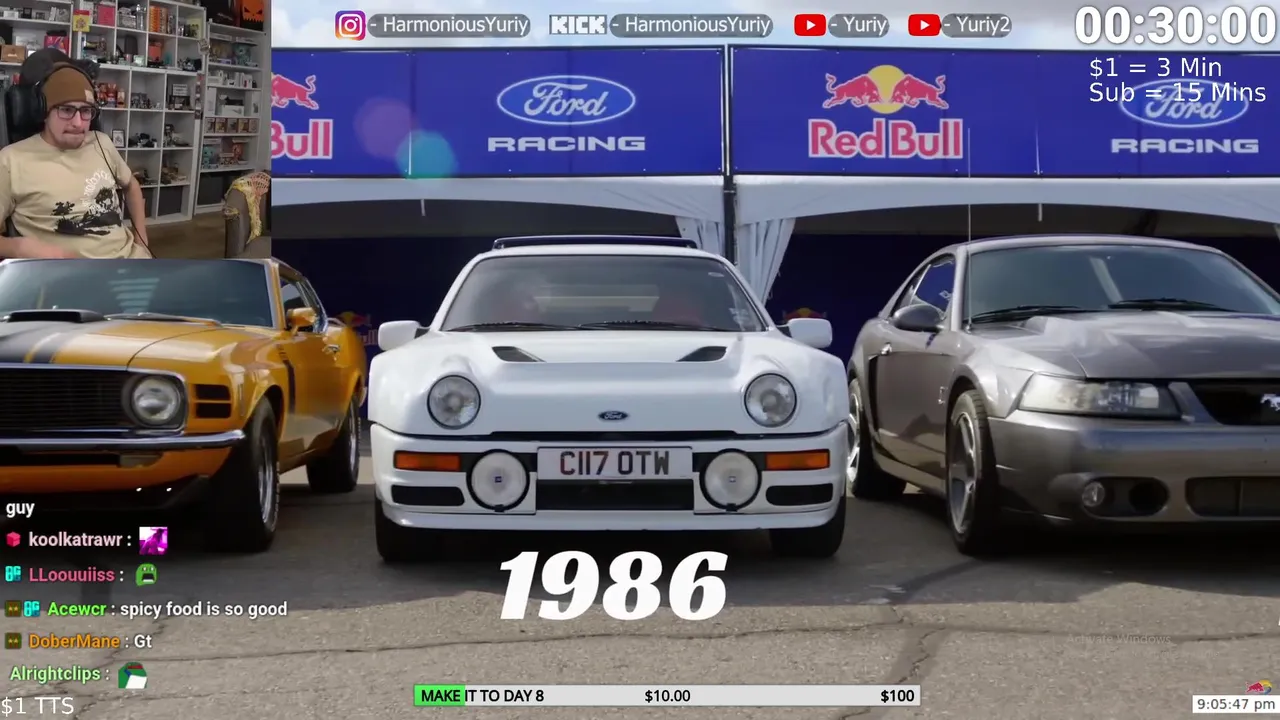Screen dimensions: 1280x720
Task: Click the '$1 TTS' label
Action: coord(37,706)
